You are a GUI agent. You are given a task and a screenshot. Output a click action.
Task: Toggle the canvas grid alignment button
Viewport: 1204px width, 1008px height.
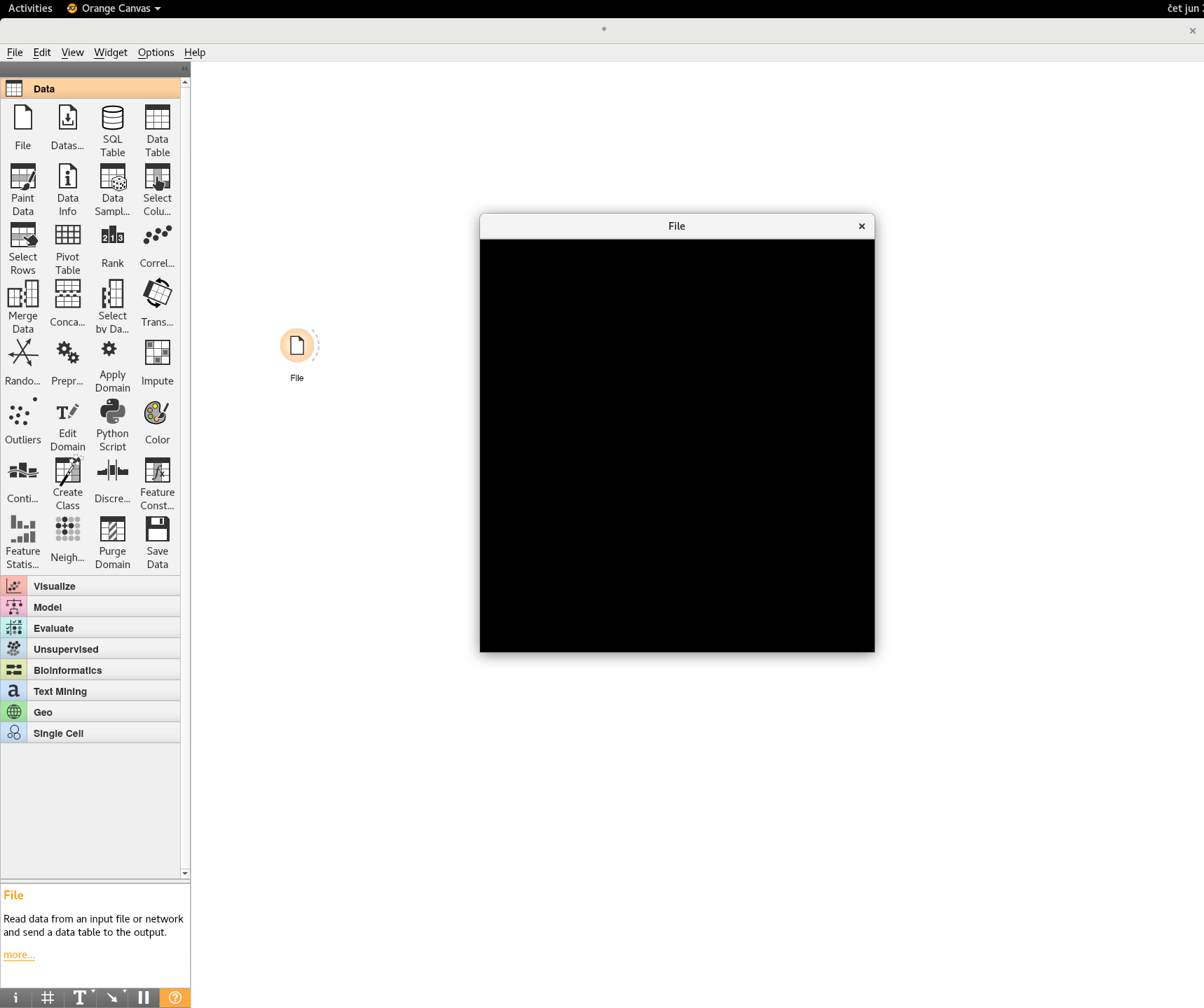point(48,997)
